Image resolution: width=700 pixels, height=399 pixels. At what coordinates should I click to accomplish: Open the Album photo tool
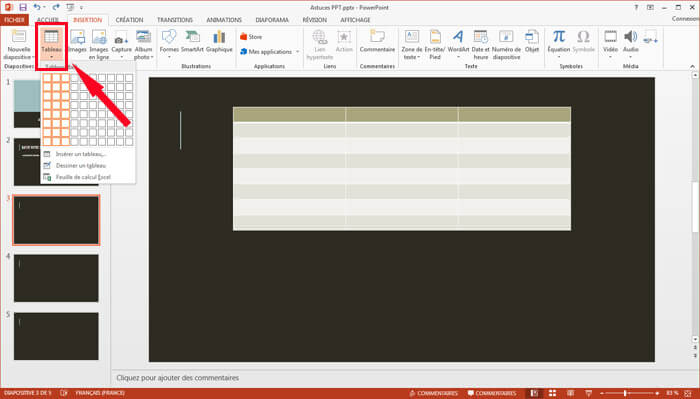tap(143, 45)
